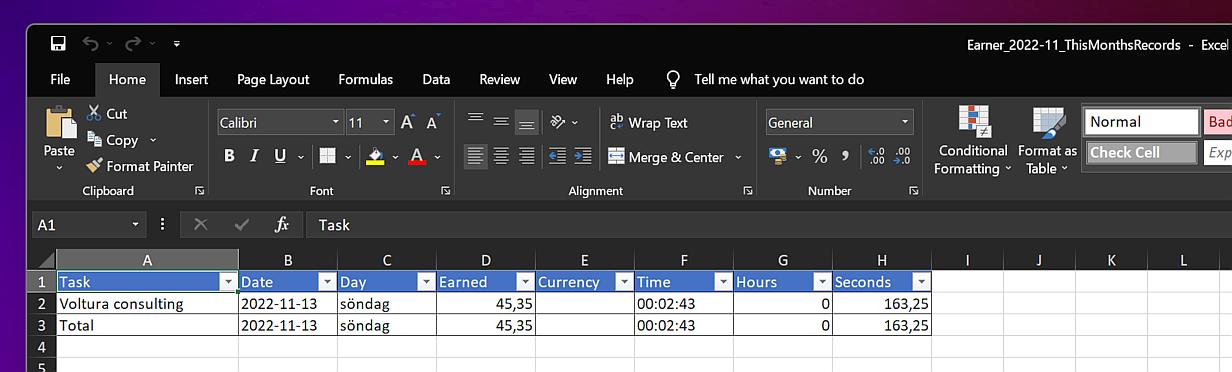Click the Increase Font Size icon
1232x372 pixels.
point(408,123)
